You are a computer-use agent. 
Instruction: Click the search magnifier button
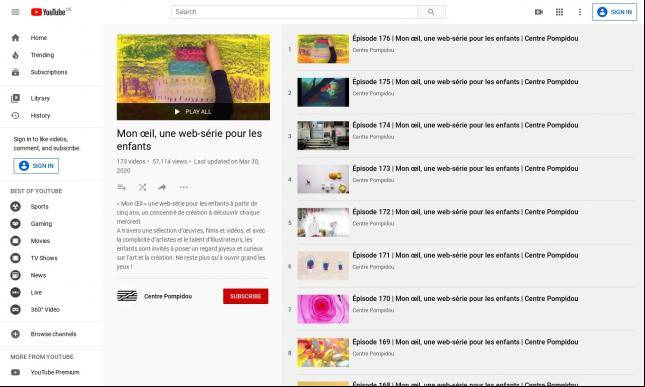pyautogui.click(x=431, y=12)
